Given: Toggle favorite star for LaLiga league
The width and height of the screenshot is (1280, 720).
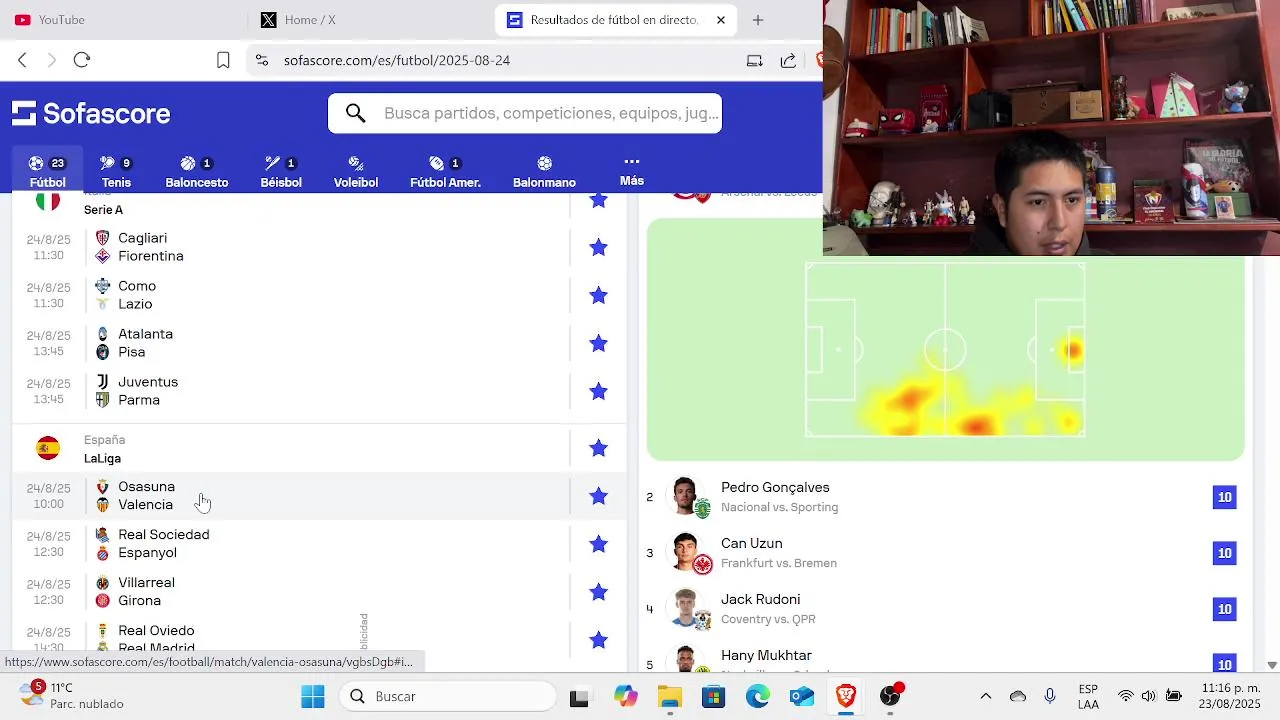Looking at the screenshot, I should coord(598,448).
